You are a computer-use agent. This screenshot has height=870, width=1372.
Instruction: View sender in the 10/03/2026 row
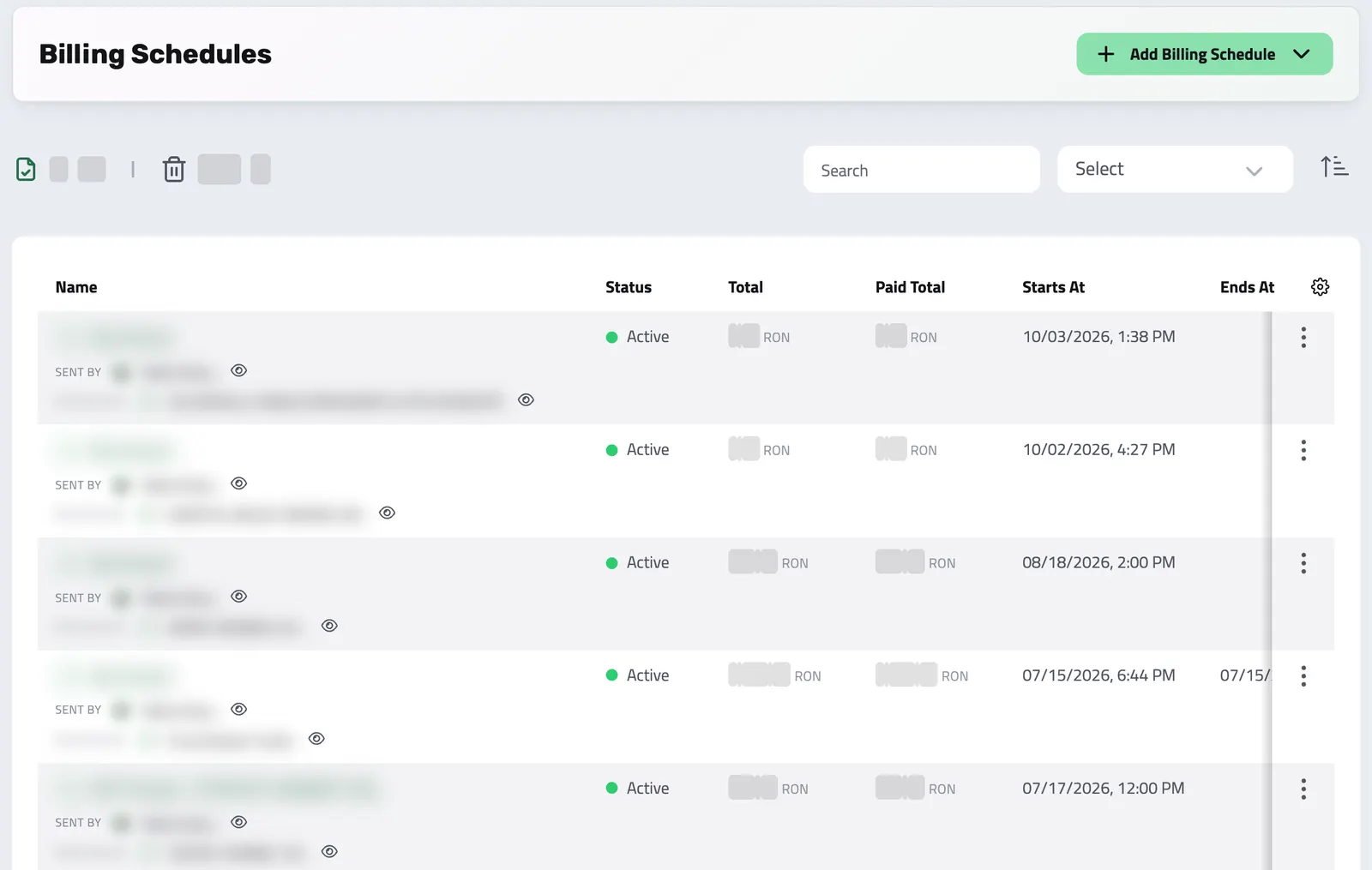pyautogui.click(x=239, y=370)
